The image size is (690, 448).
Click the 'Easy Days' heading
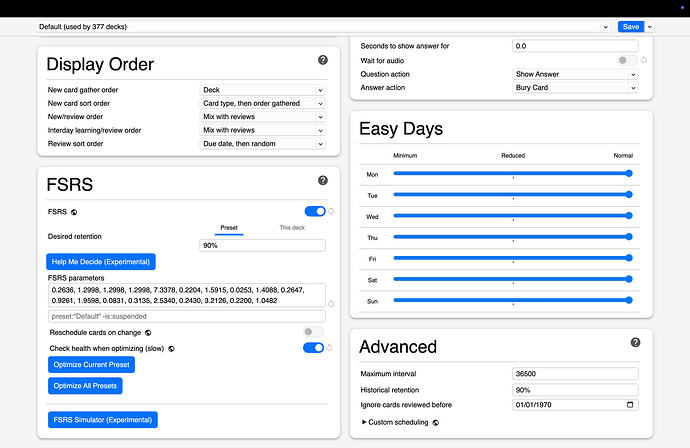point(401,129)
